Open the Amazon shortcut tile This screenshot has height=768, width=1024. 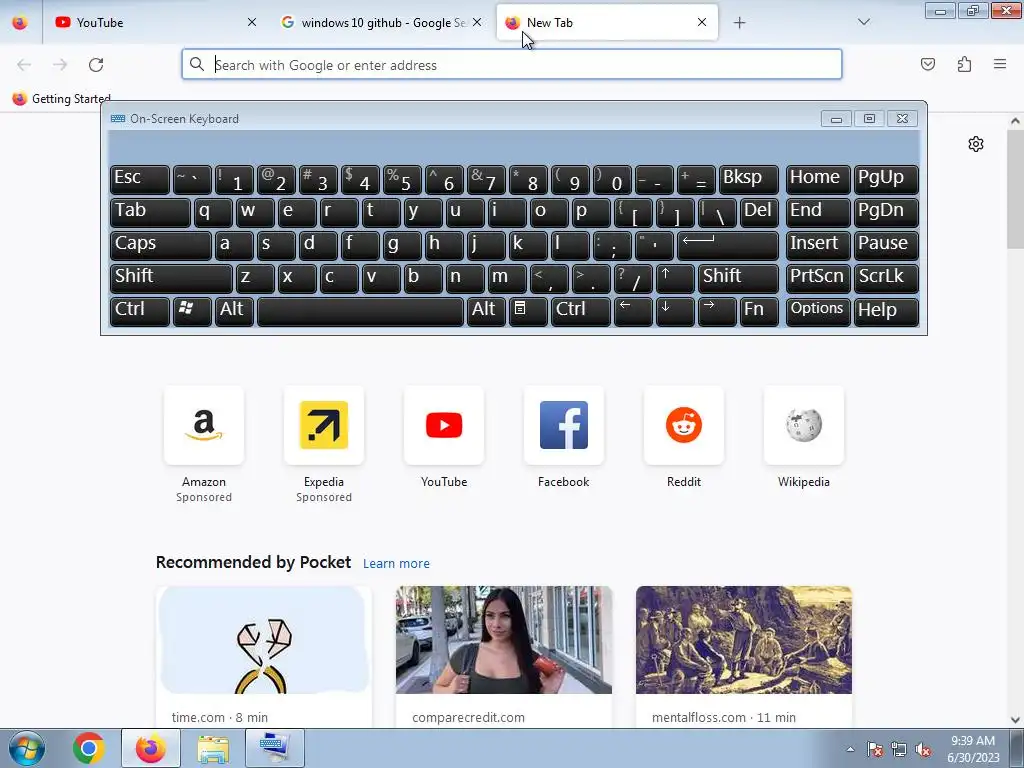(x=204, y=425)
